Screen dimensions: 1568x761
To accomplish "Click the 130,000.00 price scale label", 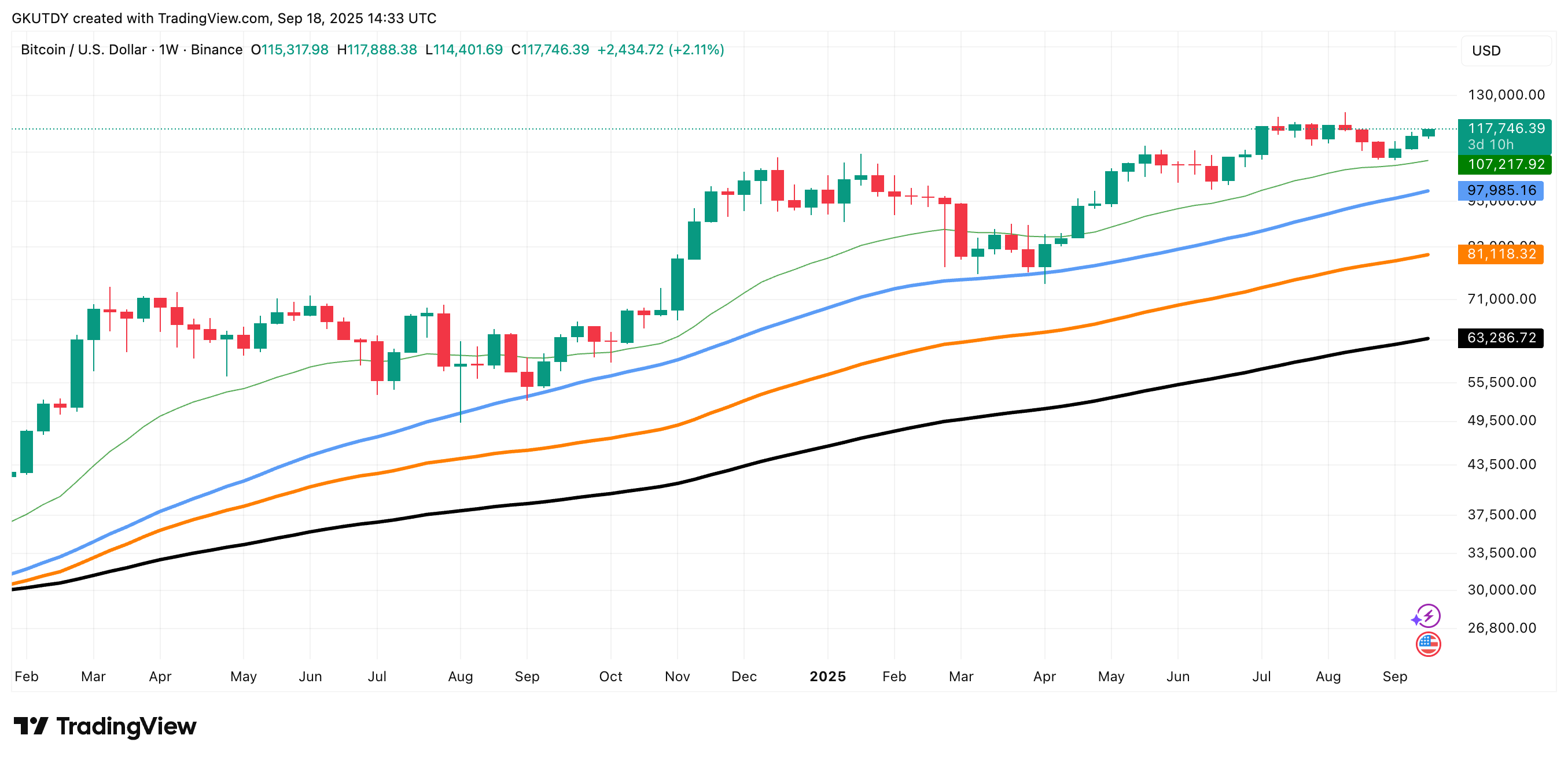I will click(1506, 95).
